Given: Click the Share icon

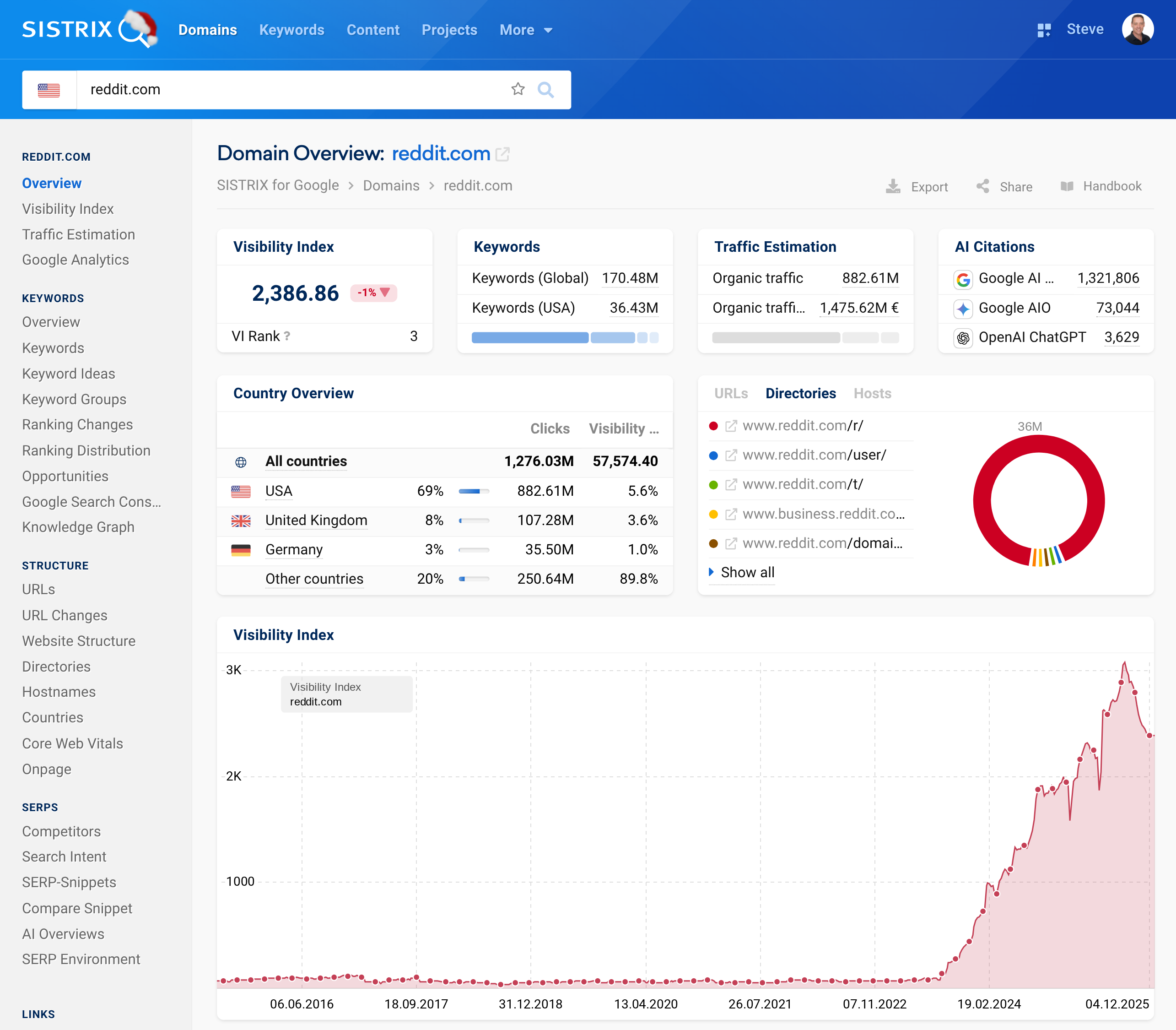Looking at the screenshot, I should pyautogui.click(x=982, y=186).
